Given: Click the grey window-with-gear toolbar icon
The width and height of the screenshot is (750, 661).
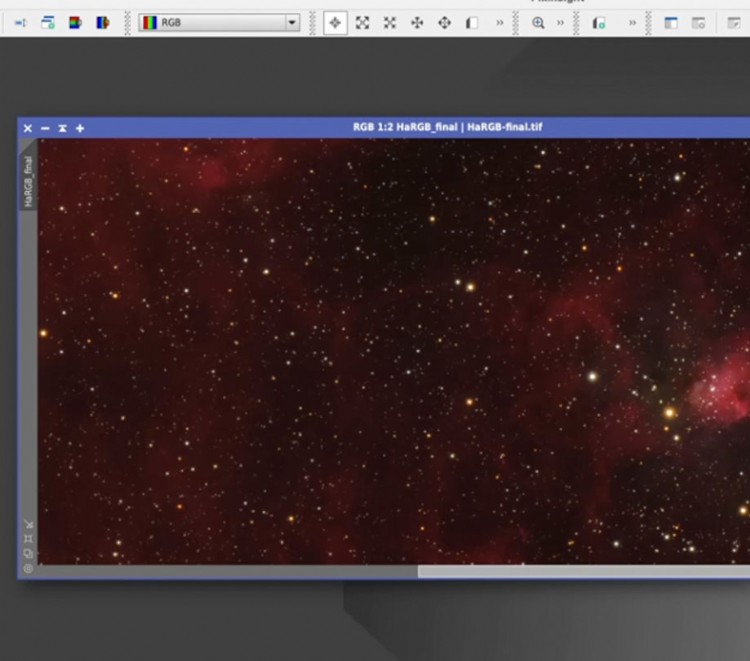Looking at the screenshot, I should click(x=698, y=22).
